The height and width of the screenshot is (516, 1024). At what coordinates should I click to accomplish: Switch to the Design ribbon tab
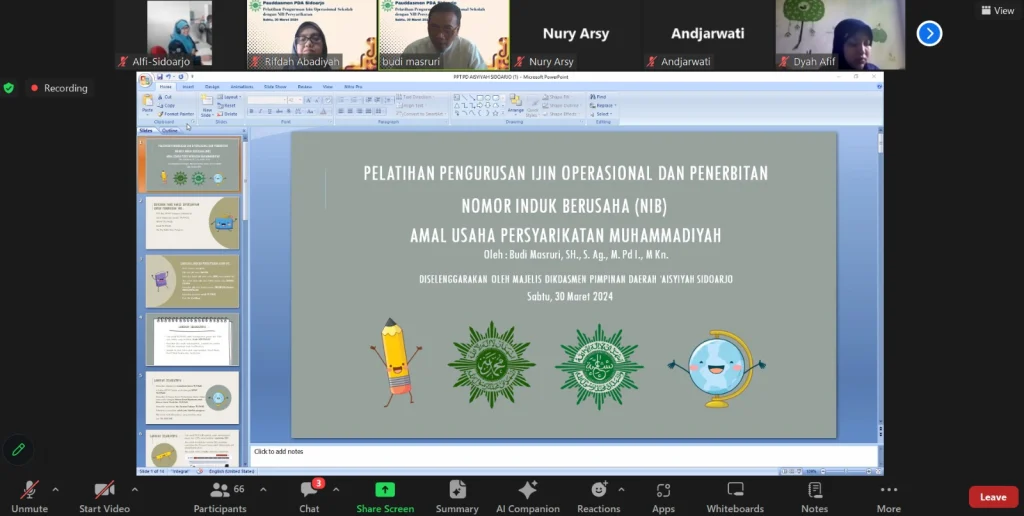(212, 86)
